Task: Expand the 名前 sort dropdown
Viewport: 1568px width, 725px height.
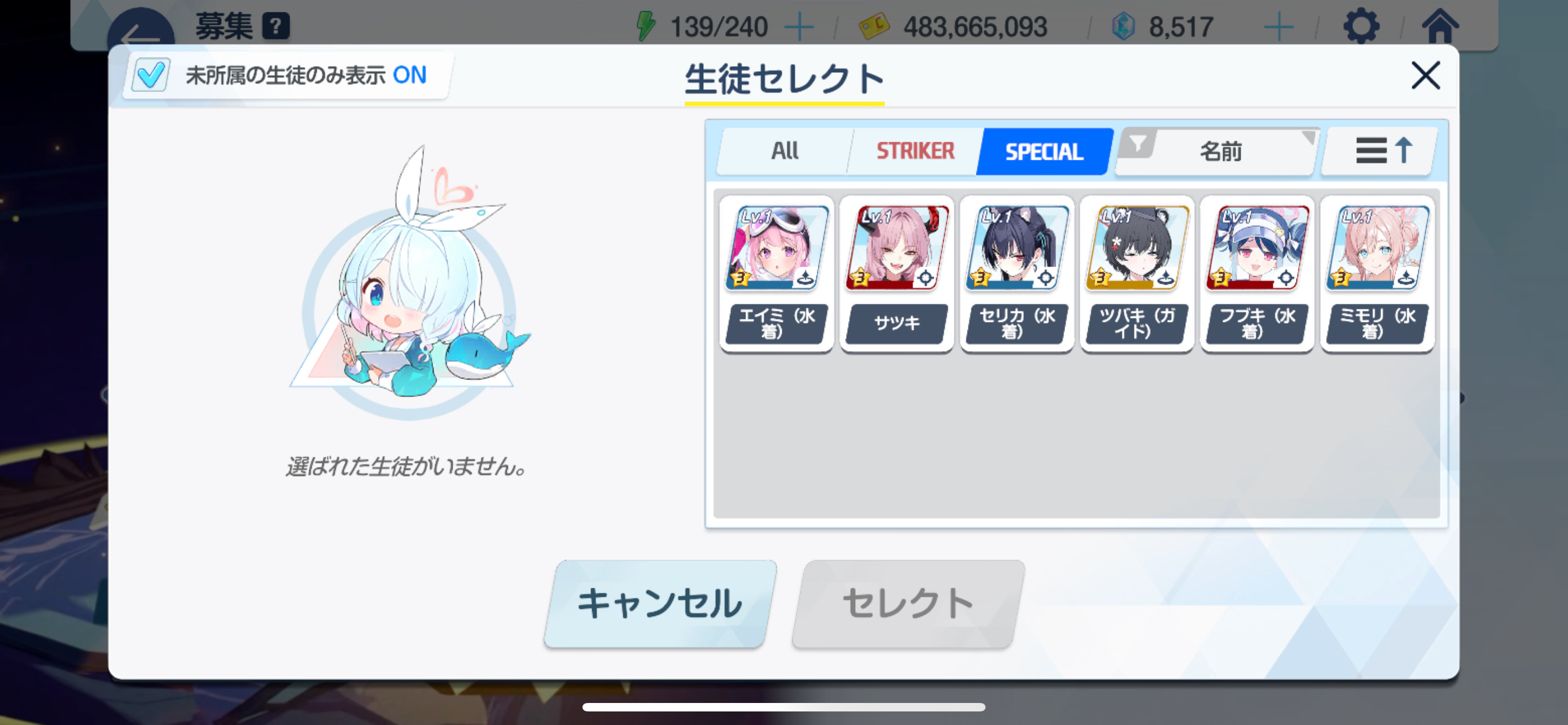Action: click(1217, 151)
